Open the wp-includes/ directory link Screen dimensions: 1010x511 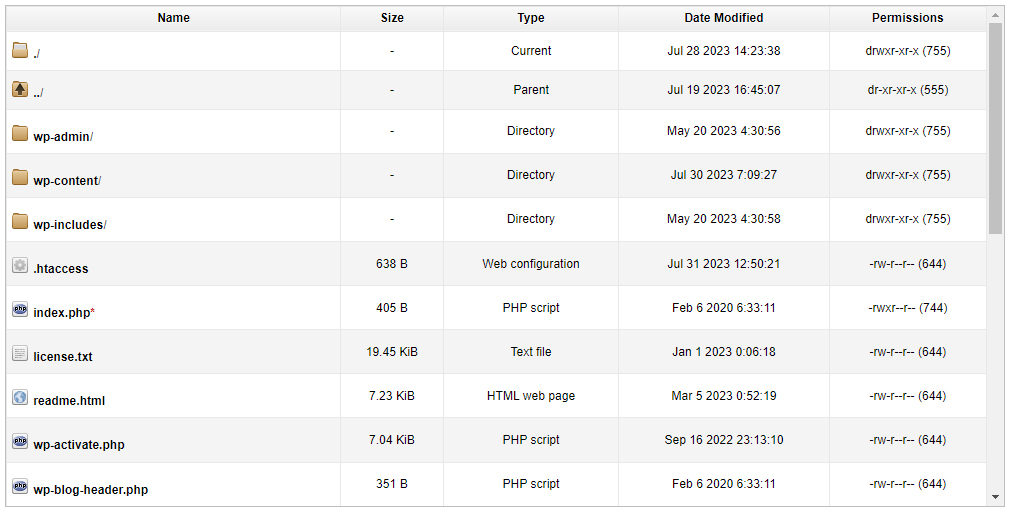(x=70, y=225)
